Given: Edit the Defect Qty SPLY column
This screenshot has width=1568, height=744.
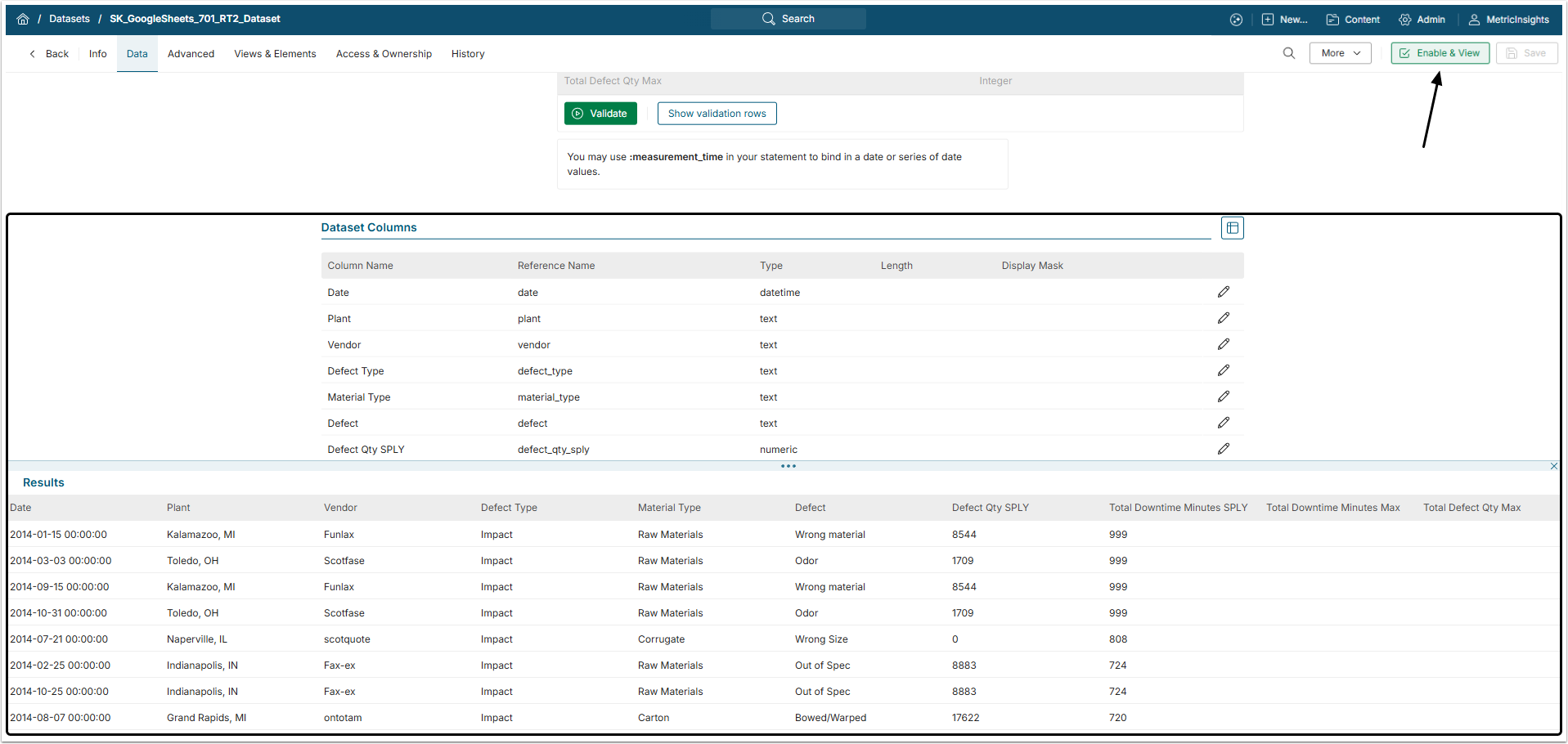Looking at the screenshot, I should (x=1223, y=449).
